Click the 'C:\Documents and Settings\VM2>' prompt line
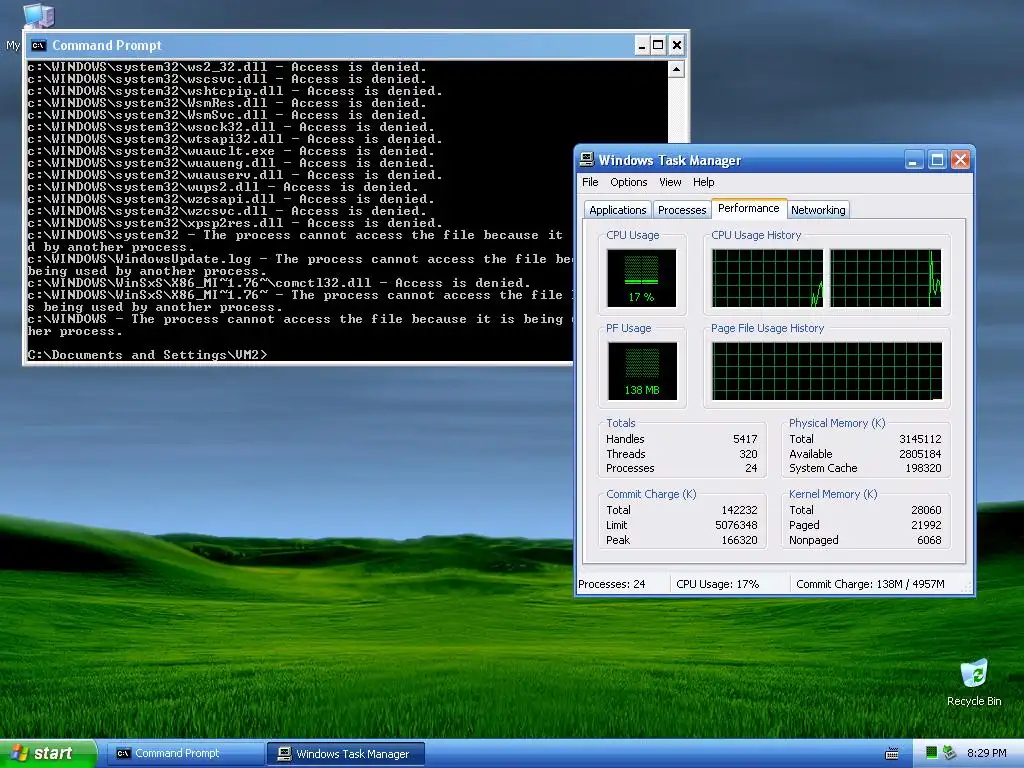Screen dimensions: 1024x768 (x=148, y=355)
